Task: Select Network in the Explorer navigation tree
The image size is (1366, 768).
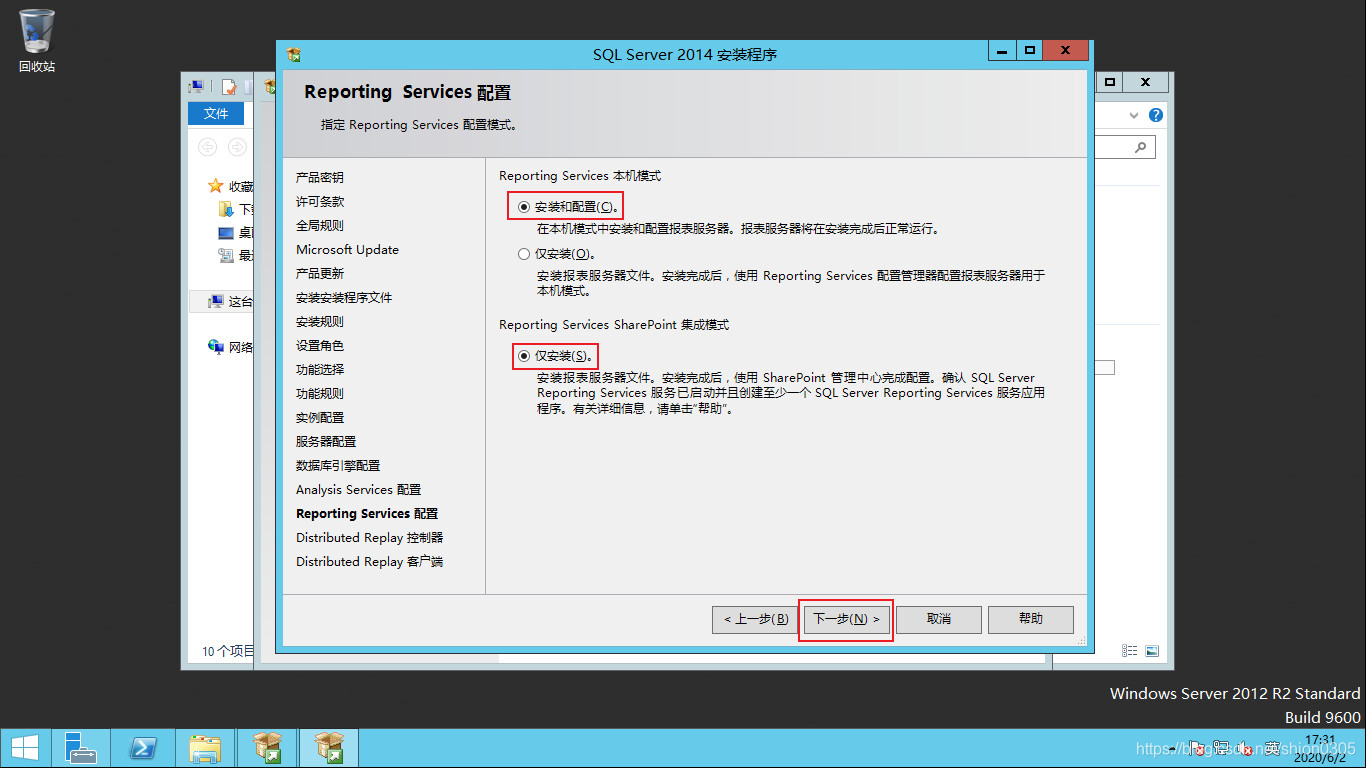Action: tap(230, 347)
